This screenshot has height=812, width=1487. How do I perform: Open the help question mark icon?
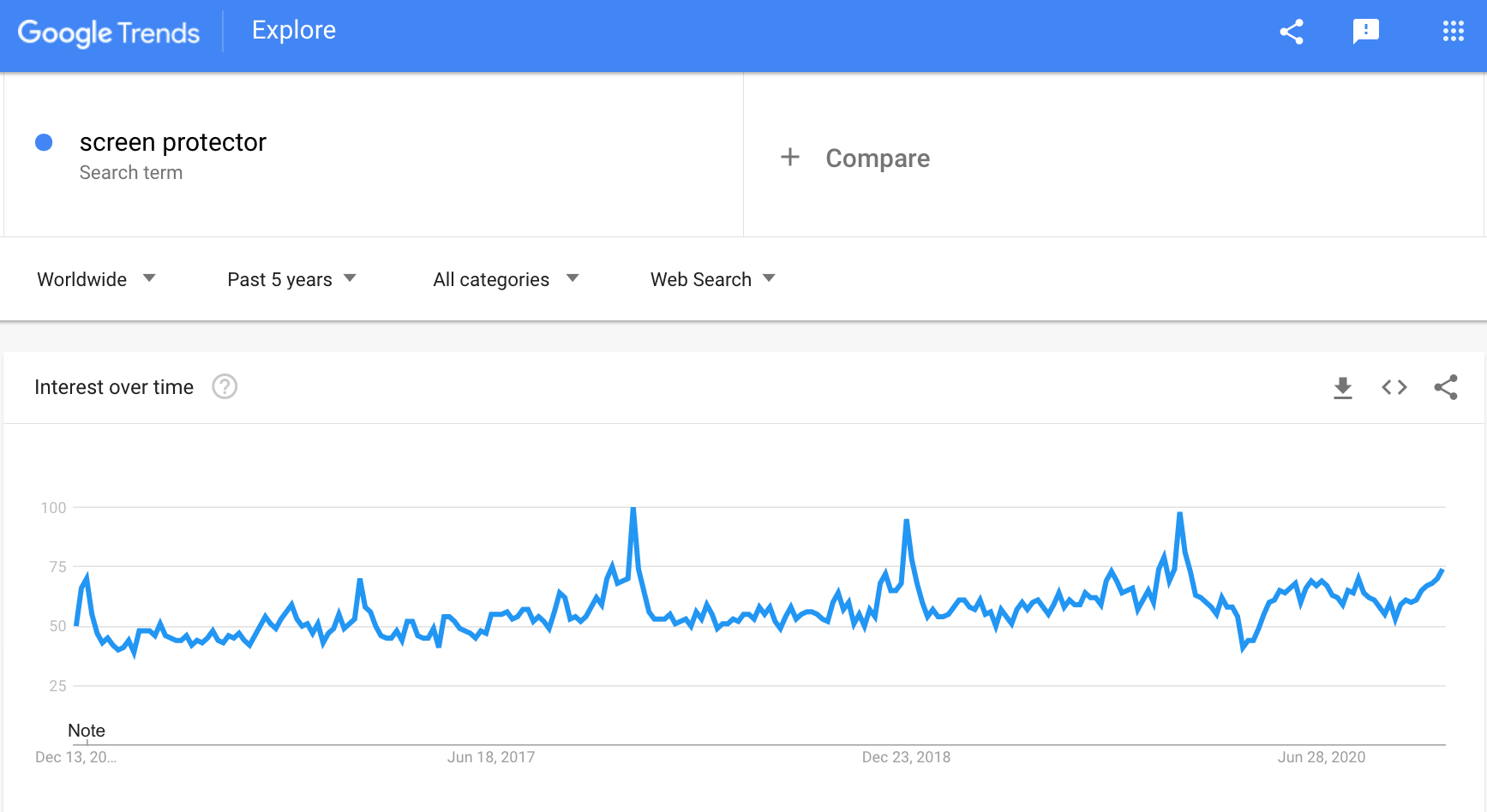[225, 387]
